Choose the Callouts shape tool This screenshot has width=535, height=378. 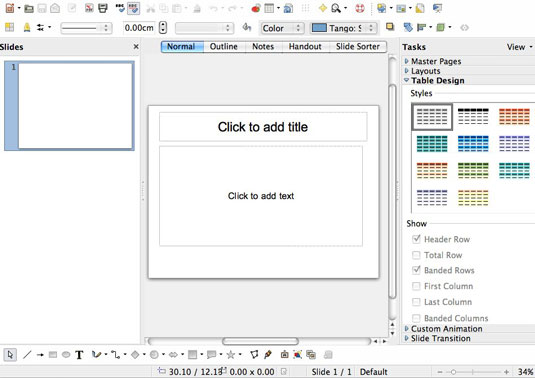click(x=212, y=355)
